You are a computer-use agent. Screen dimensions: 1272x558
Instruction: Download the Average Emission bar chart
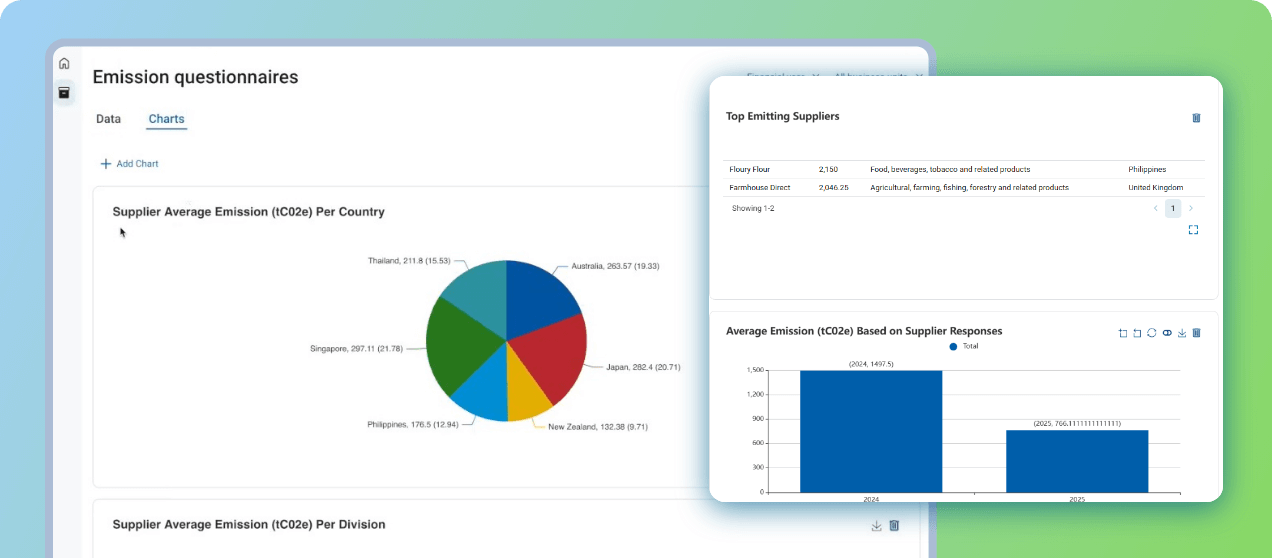[x=1181, y=333]
